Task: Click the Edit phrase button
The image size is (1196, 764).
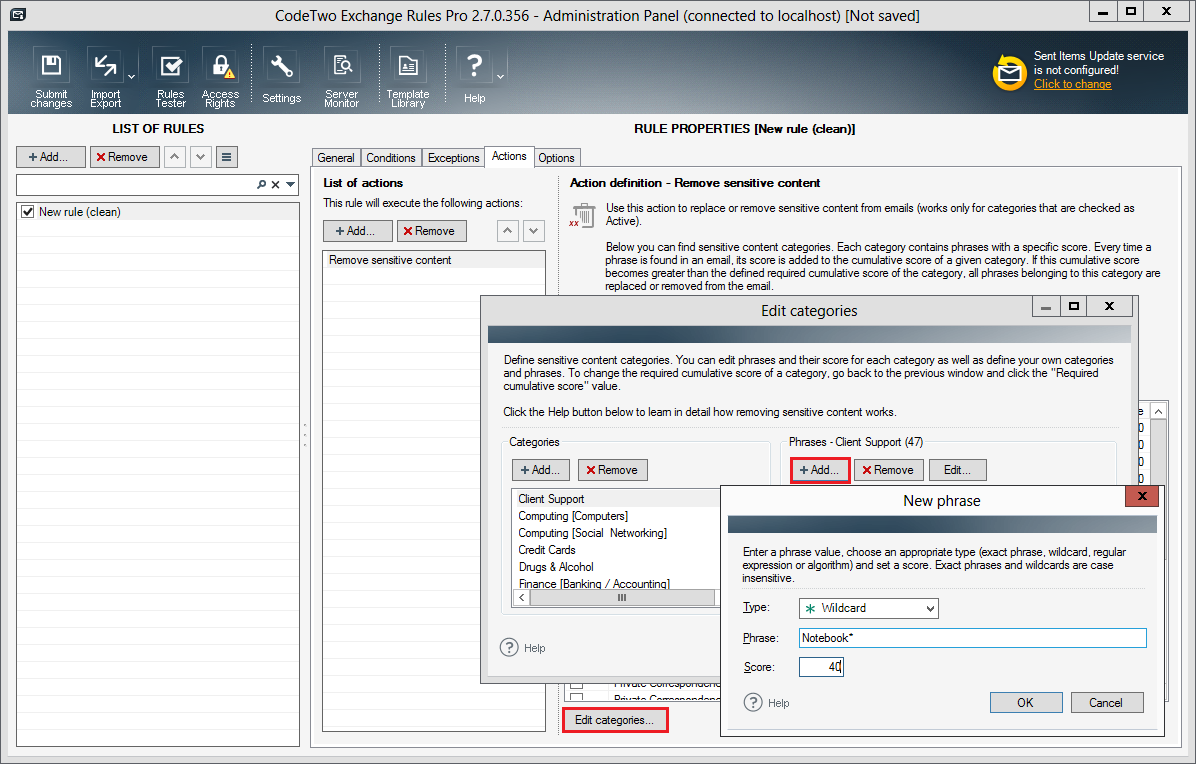Action: (x=957, y=470)
